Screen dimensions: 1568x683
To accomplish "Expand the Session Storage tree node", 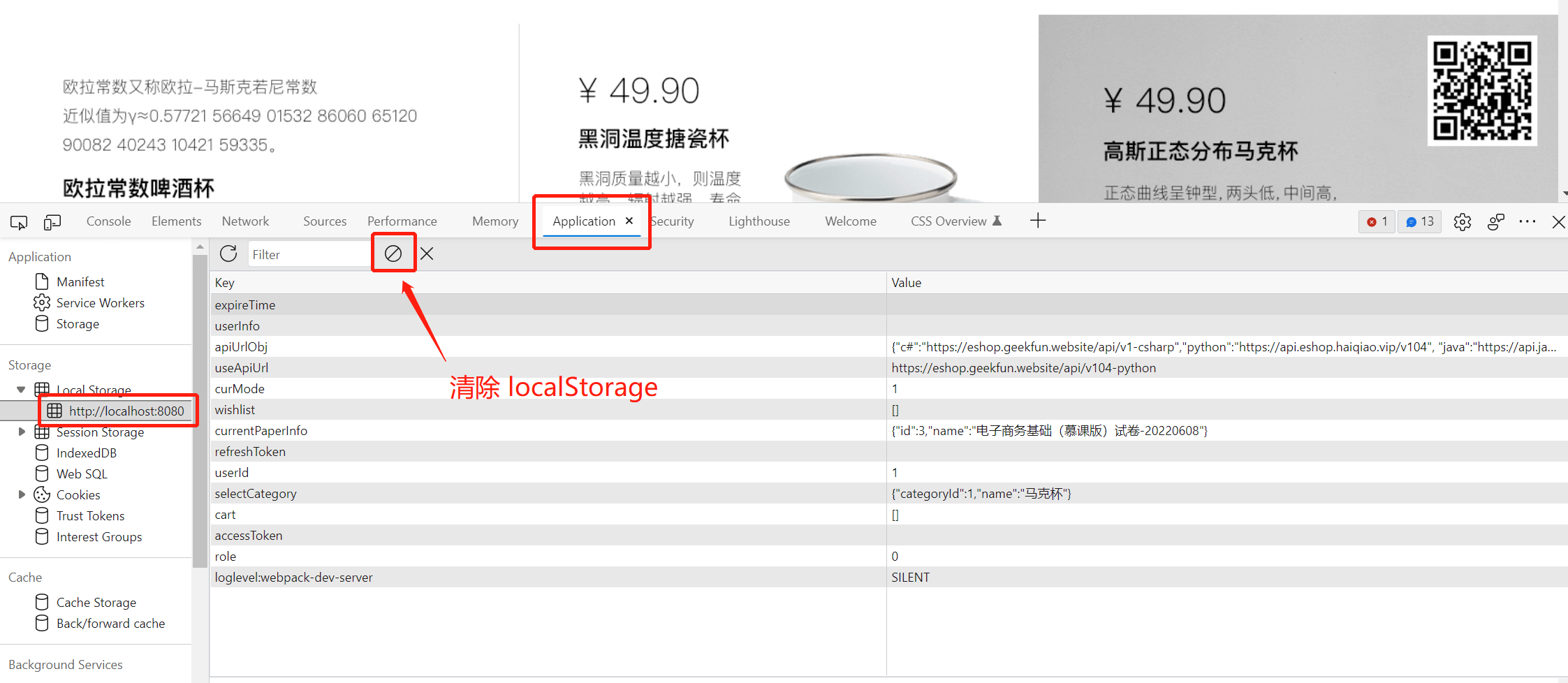I will [x=22, y=432].
